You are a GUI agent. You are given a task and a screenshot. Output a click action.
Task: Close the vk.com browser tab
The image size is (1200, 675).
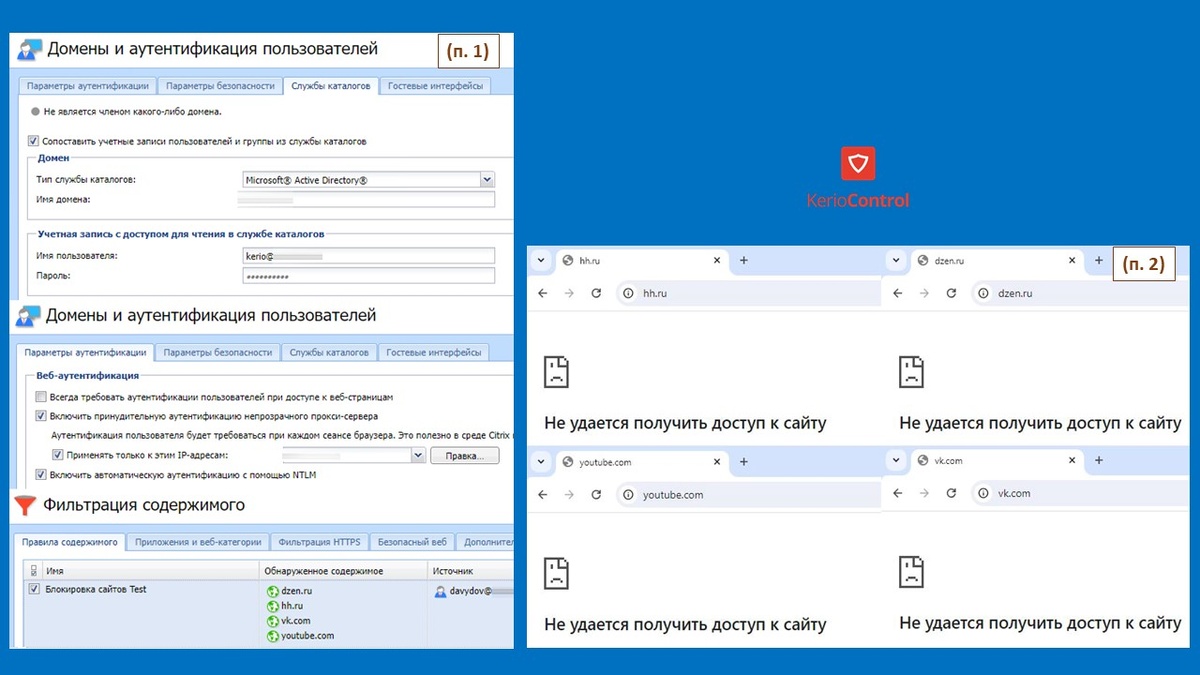1071,460
